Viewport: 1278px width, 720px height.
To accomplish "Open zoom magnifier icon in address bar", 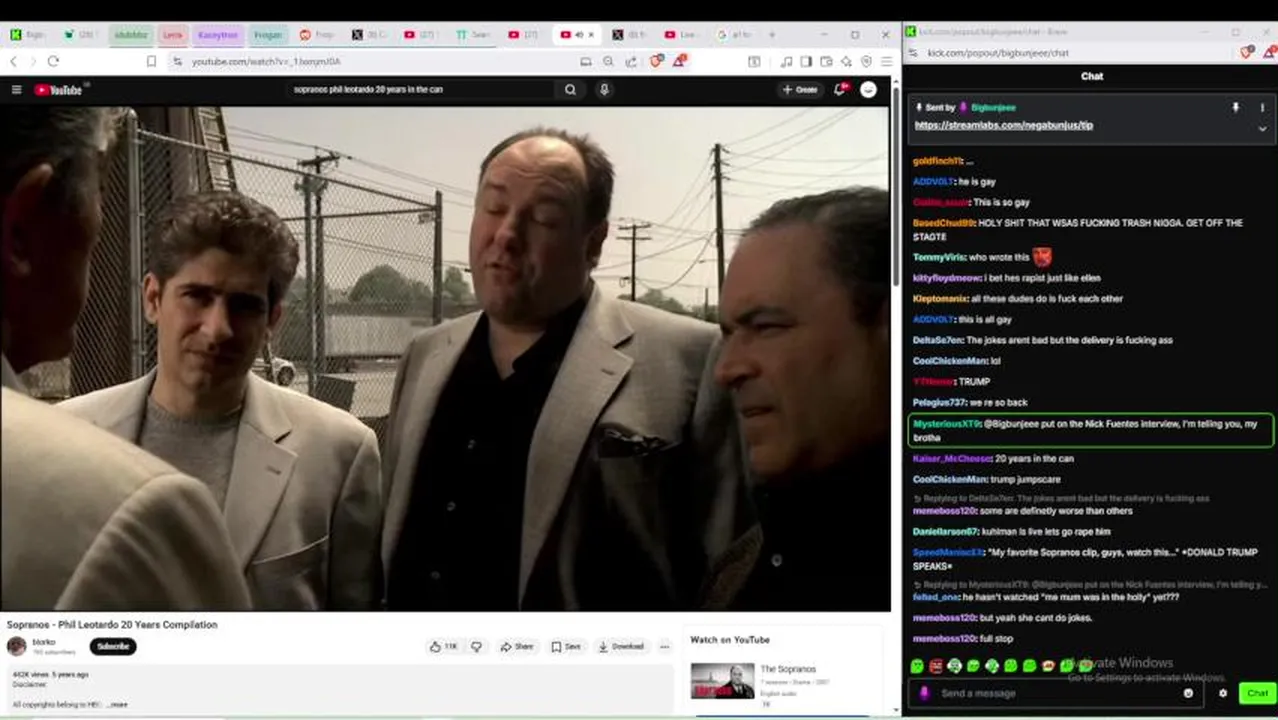I will point(608,61).
